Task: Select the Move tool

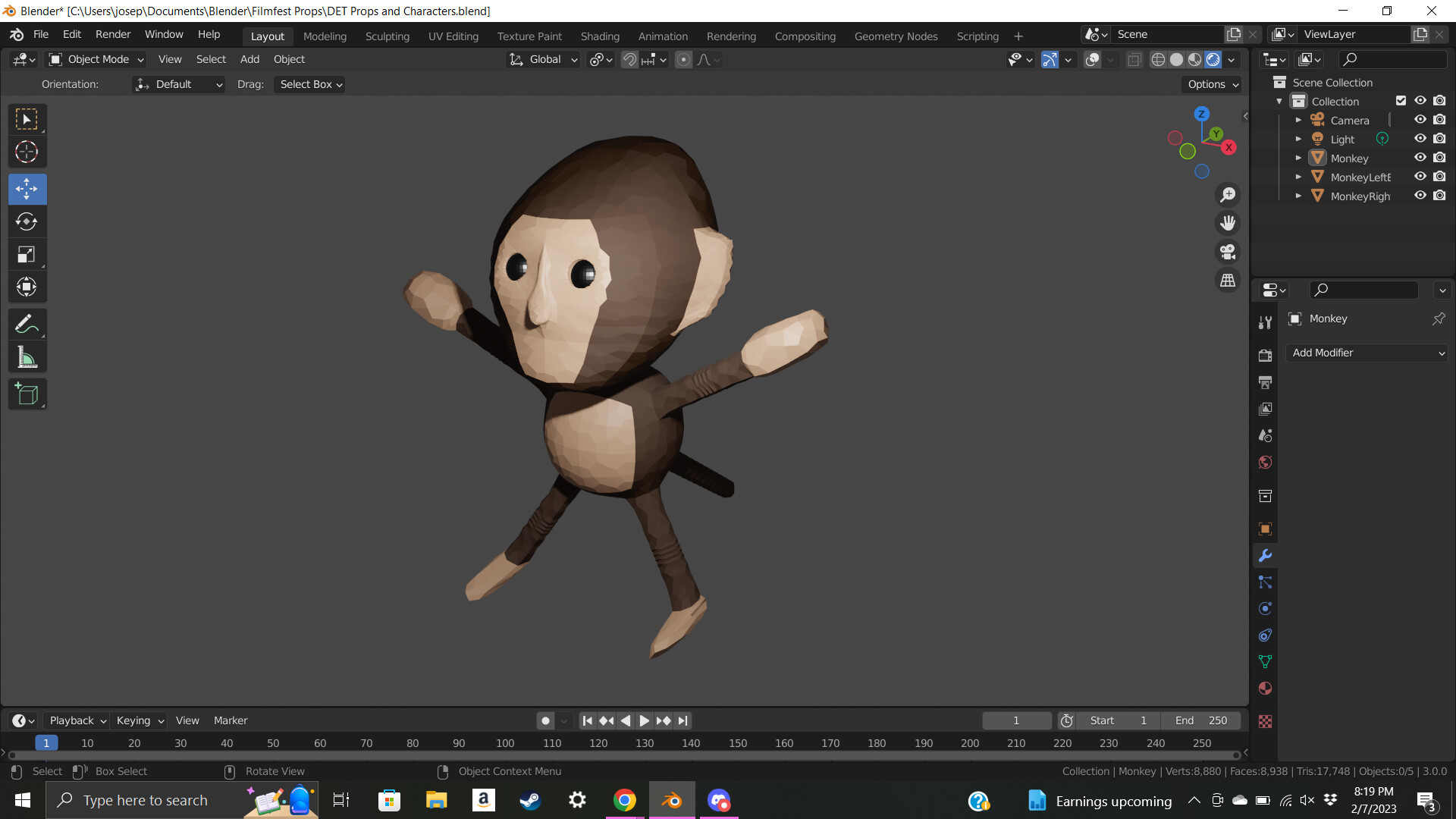Action: pyautogui.click(x=27, y=189)
